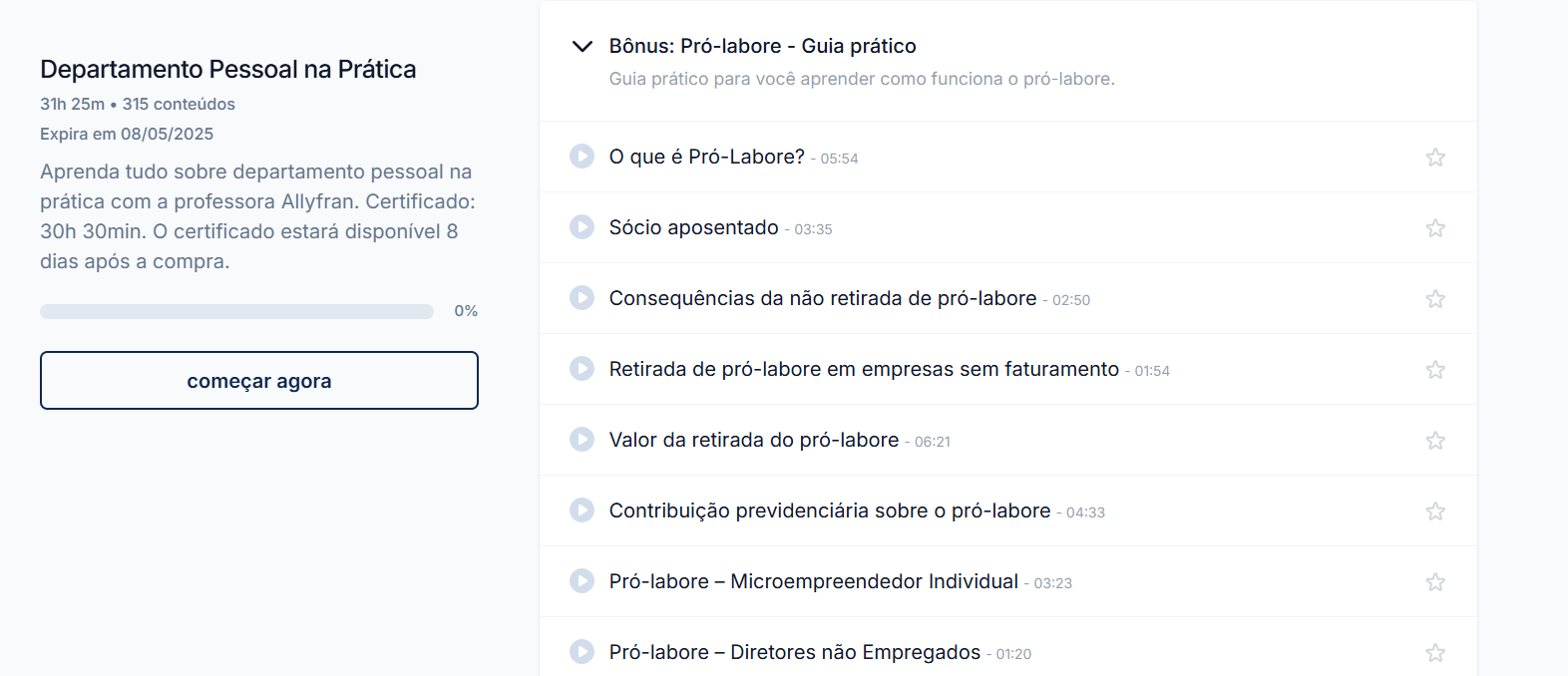Click the 'começar agora' button
This screenshot has width=1568, height=676.
coord(259,380)
